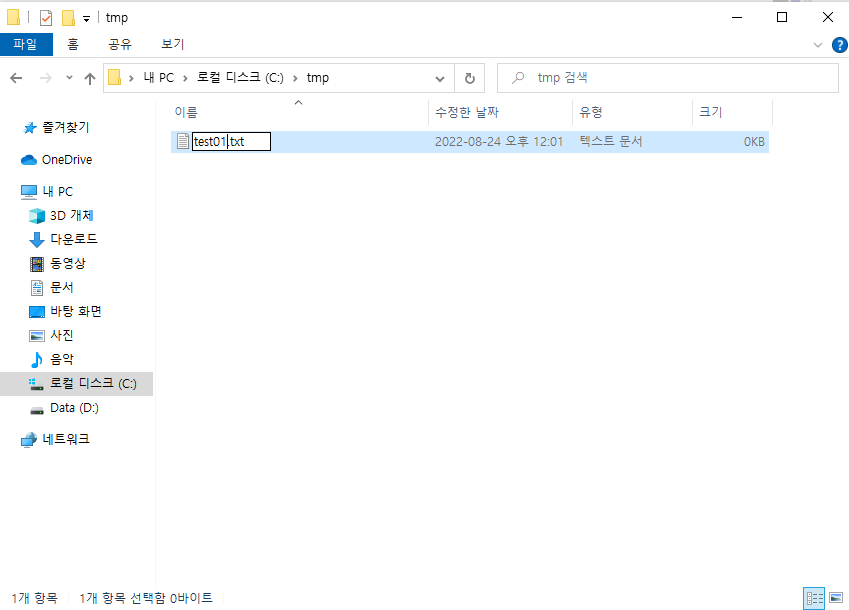Screen dimensions: 849x610
Task: Switch to details view in status bar
Action: 814,598
